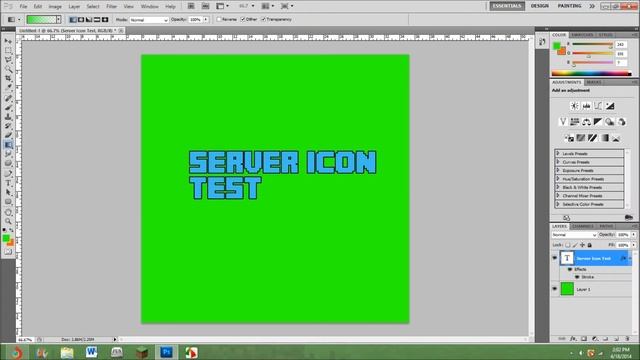Select the Eyedropper tool
The image size is (640, 360).
pyautogui.click(x=8, y=87)
